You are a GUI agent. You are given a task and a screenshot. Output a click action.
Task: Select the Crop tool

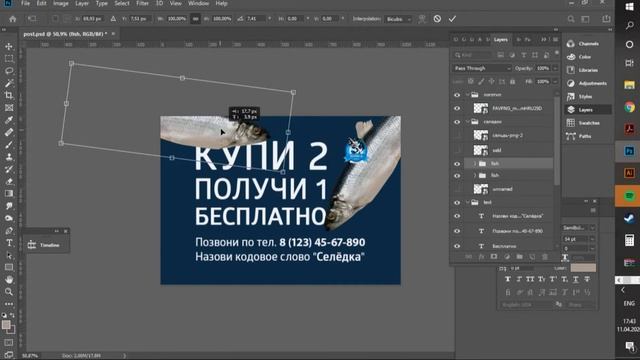point(9,96)
